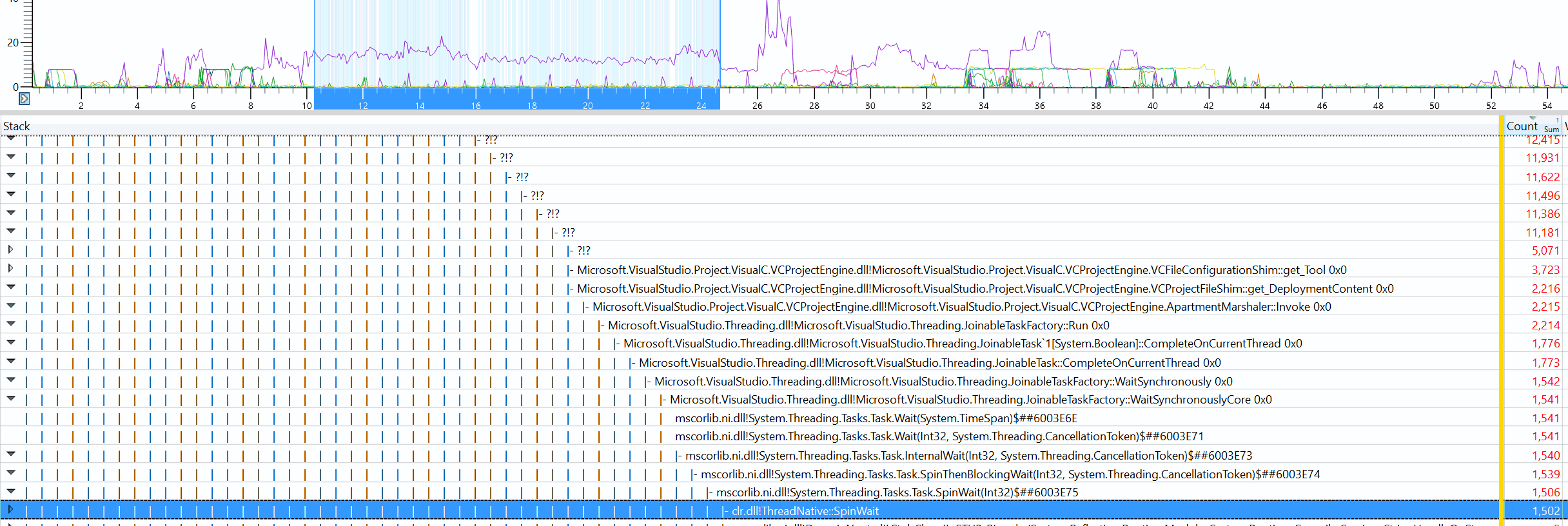Click the 30 second mark on timeline ruler
Screen dimensions: 1568x526
pyautogui.click(x=870, y=106)
